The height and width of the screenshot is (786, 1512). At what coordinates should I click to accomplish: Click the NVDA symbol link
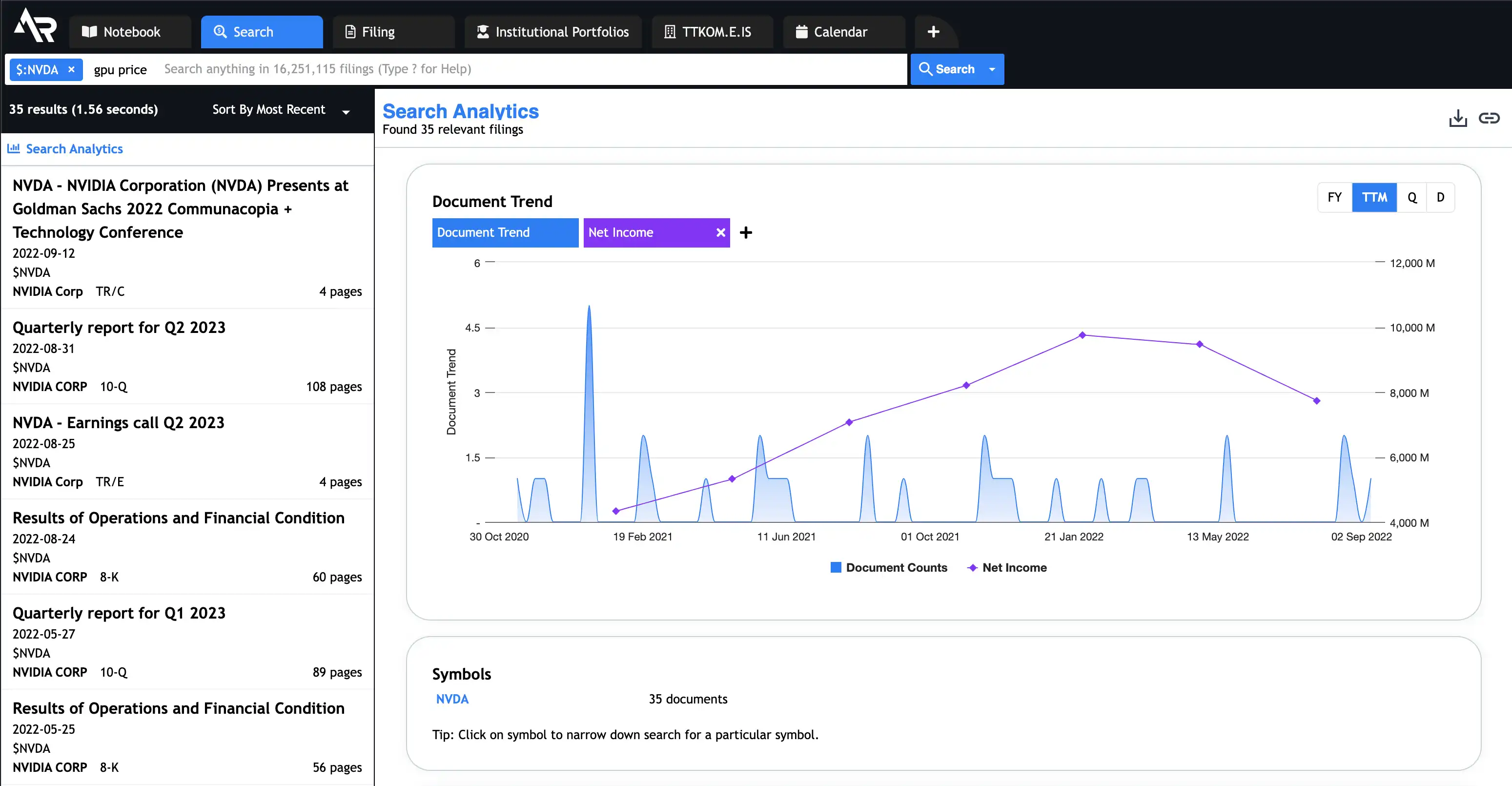point(452,699)
